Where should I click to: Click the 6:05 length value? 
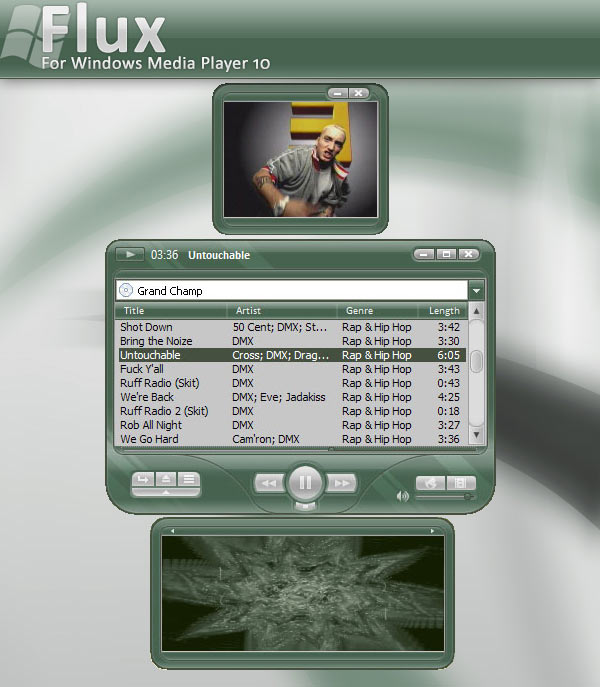[448, 355]
